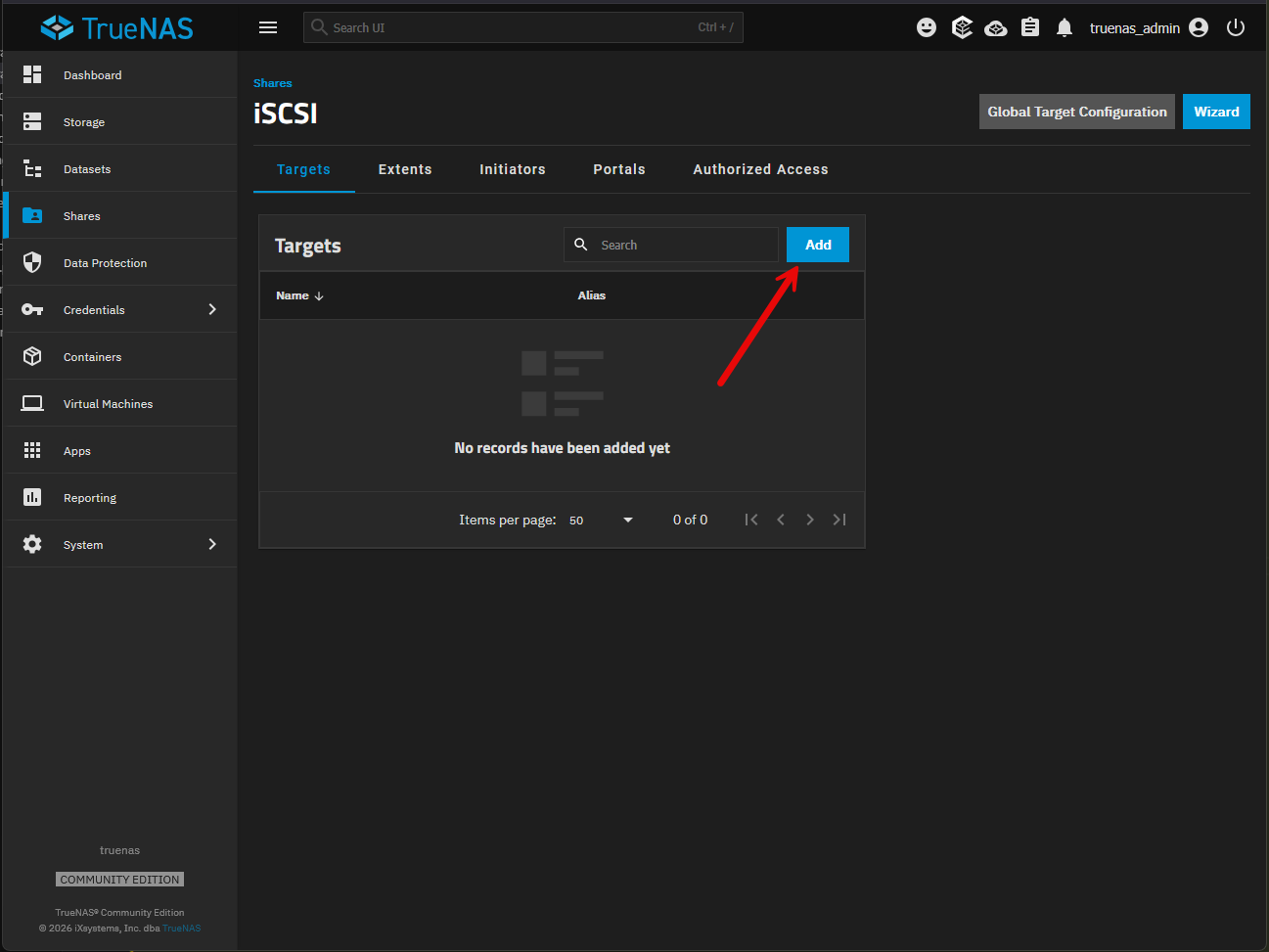Open the Items per page dropdown
1269x952 pixels.
[x=601, y=520]
